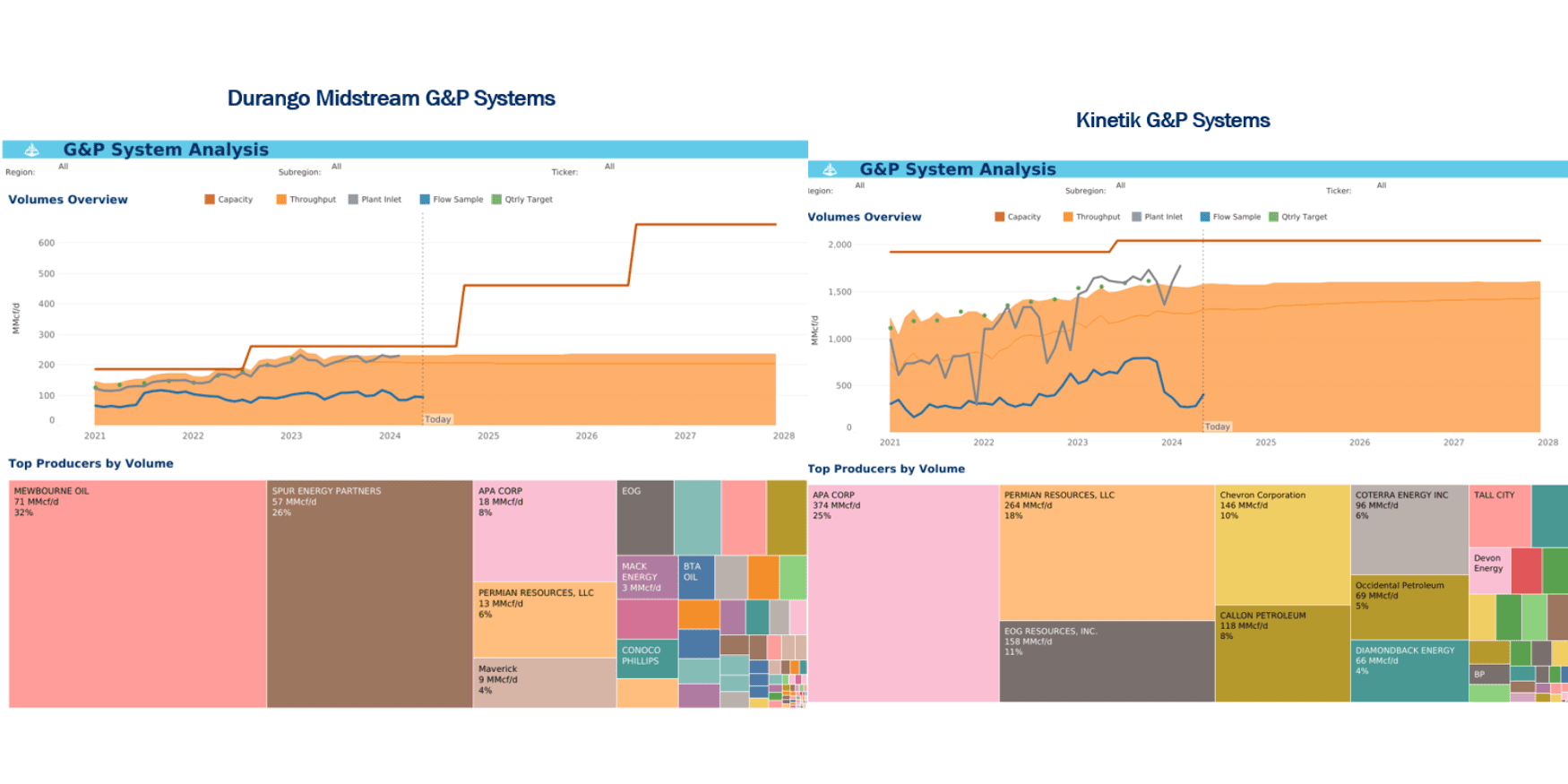Toggle Throughput legend series in Kinetik chart

click(1091, 217)
